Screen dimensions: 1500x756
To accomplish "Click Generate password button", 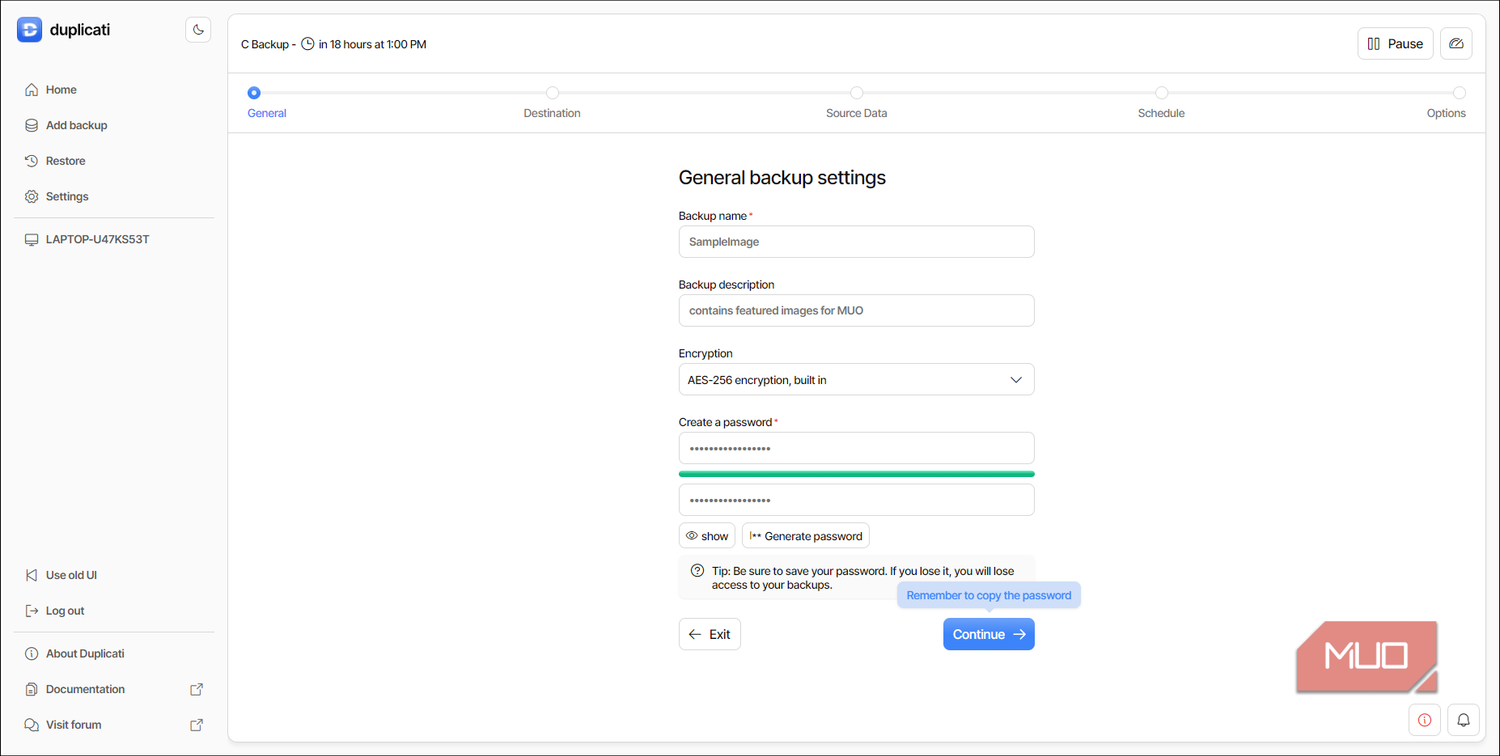I will pos(806,536).
